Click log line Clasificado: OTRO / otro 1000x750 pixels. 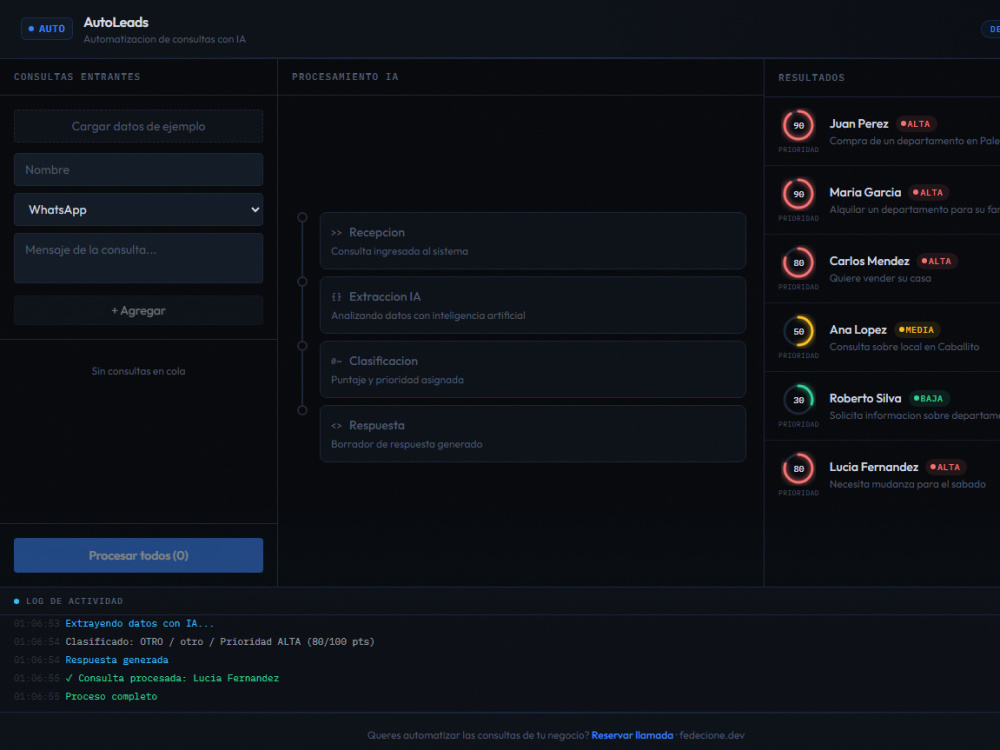[220, 642]
